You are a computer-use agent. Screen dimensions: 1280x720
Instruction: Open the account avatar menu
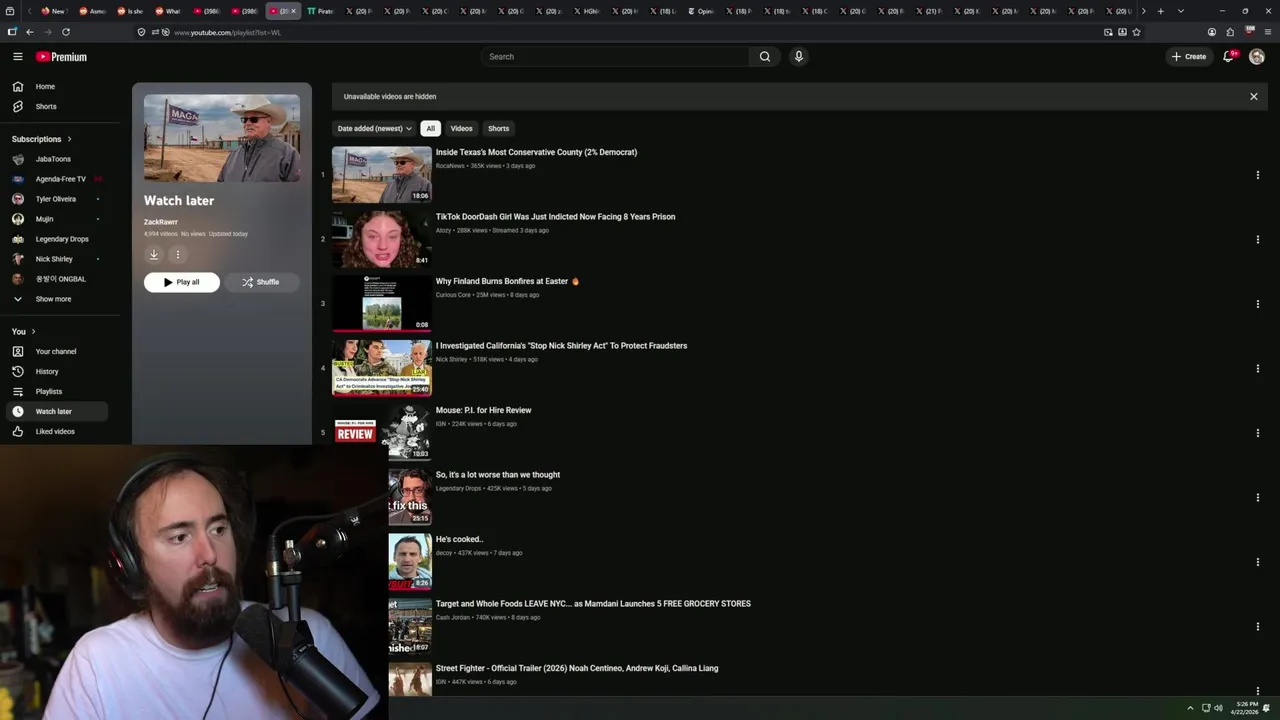[1257, 57]
